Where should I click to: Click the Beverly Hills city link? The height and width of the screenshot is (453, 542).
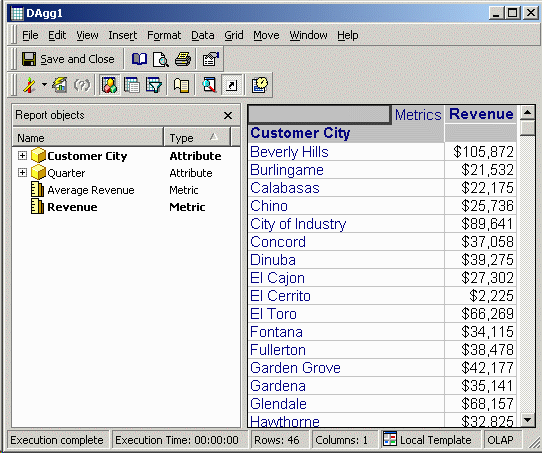click(289, 152)
